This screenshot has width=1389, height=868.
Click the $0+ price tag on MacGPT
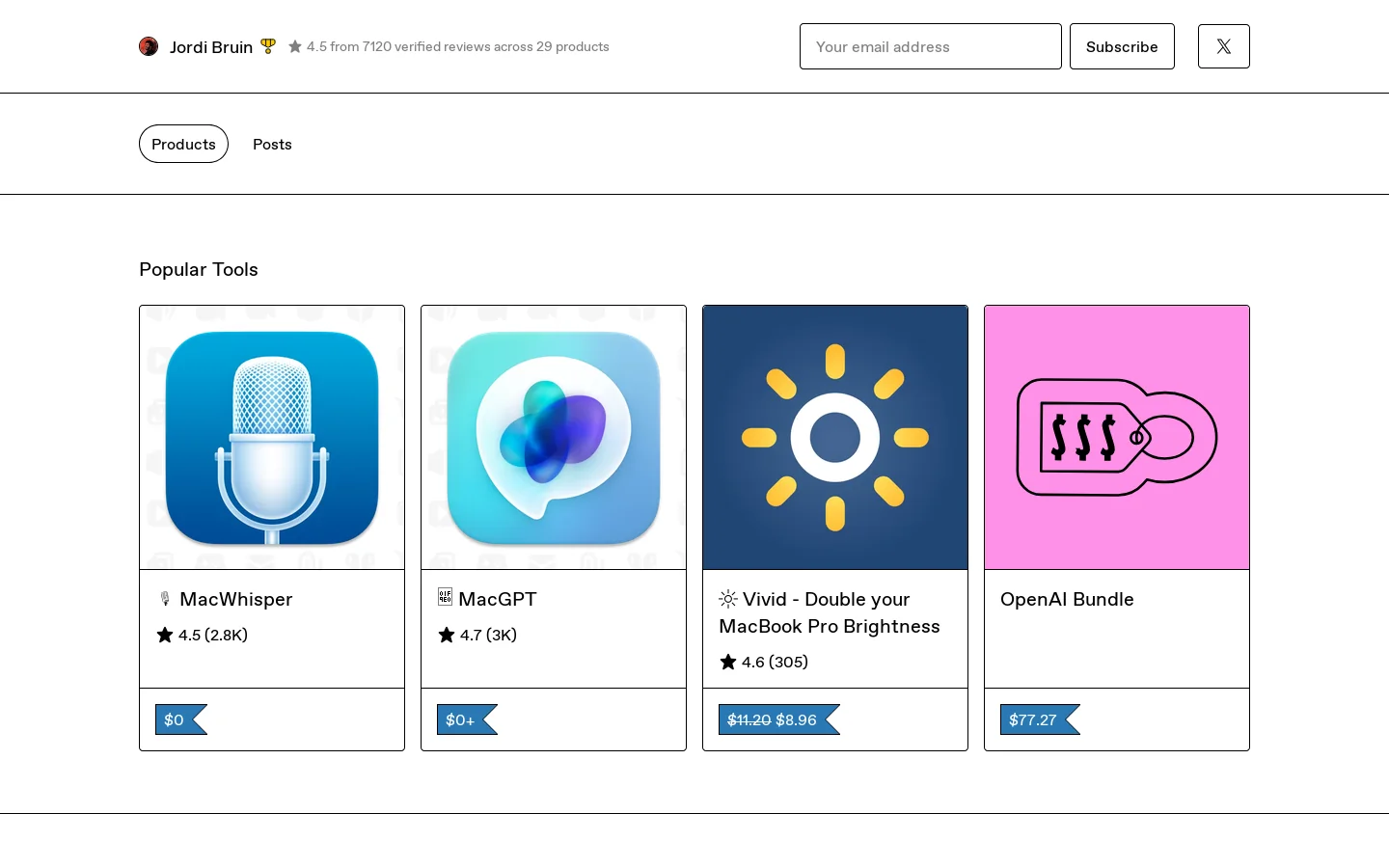point(467,719)
